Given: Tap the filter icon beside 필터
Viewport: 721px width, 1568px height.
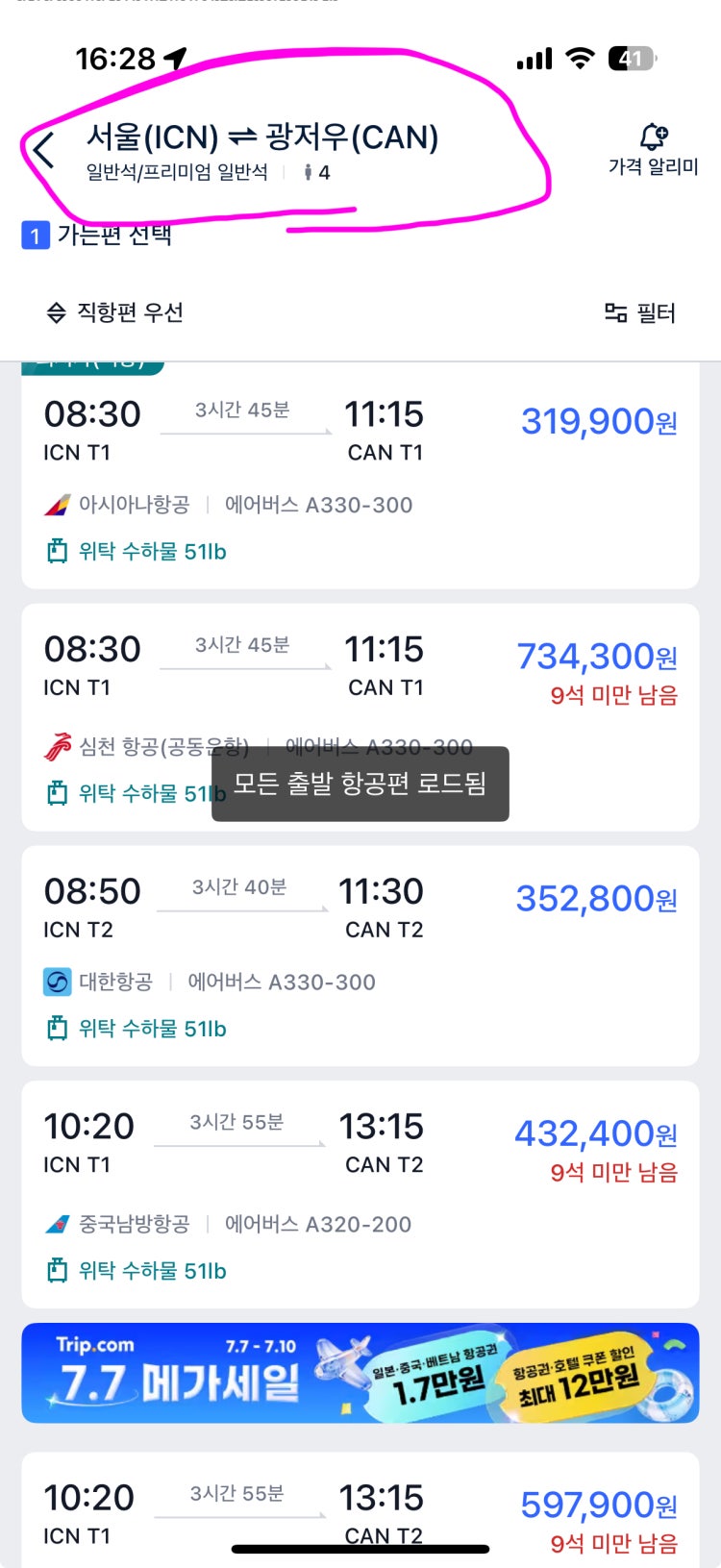Looking at the screenshot, I should coord(615,312).
